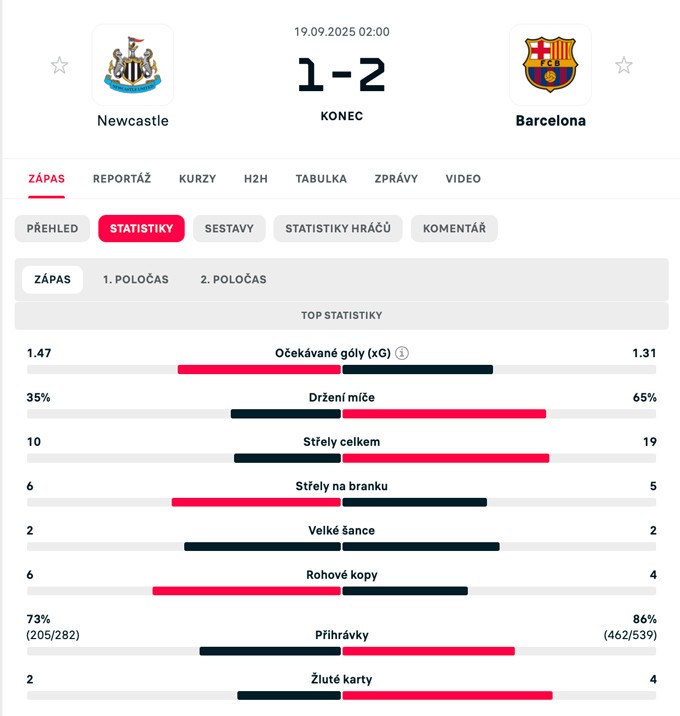This screenshot has height=716, width=680.
Task: Open STATISTIKY HRÁČŮ section
Action: [x=338, y=228]
